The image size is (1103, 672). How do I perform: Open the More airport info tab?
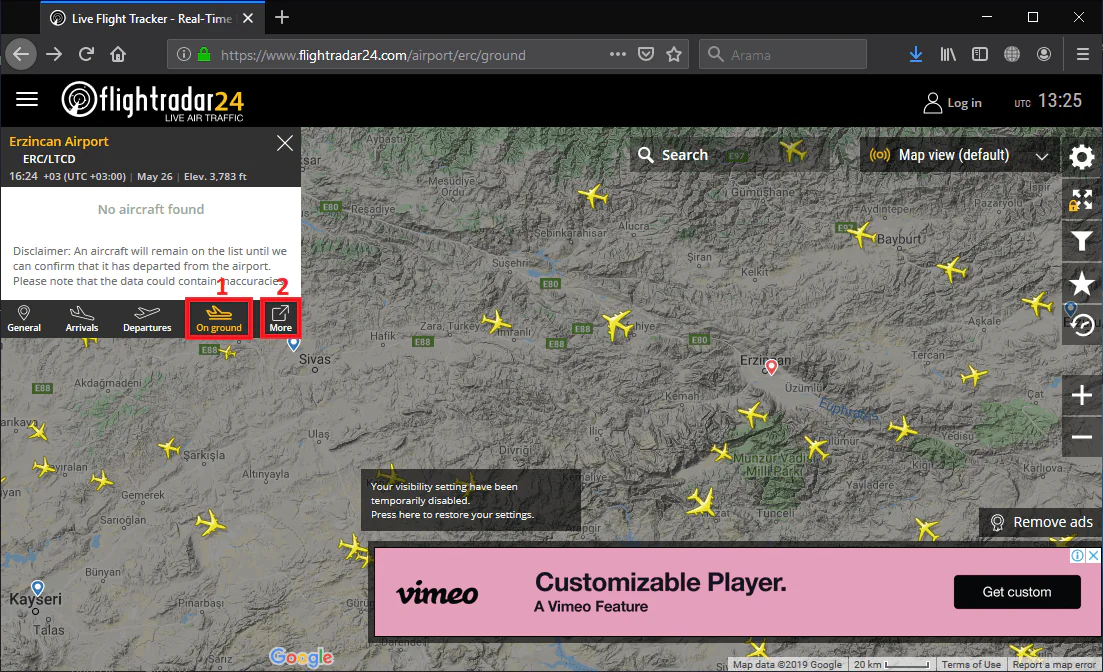280,319
